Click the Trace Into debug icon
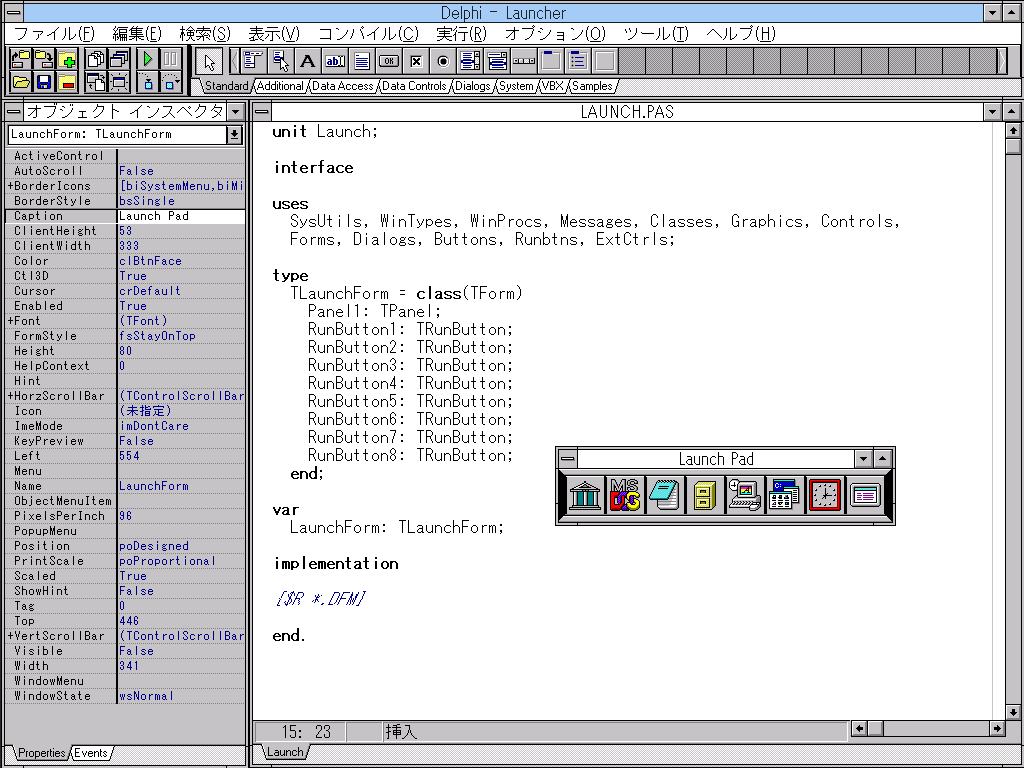This screenshot has width=1024, height=768. pos(148,82)
